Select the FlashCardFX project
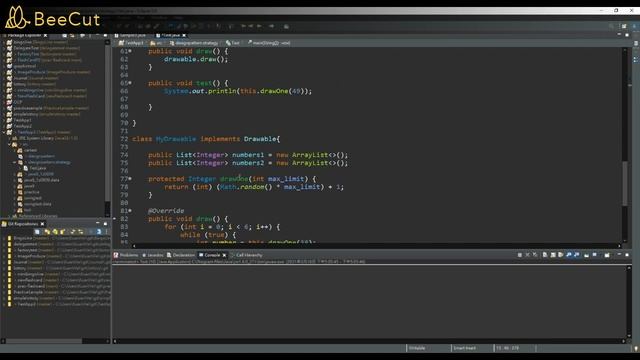This screenshot has height=360, width=640. [49, 60]
